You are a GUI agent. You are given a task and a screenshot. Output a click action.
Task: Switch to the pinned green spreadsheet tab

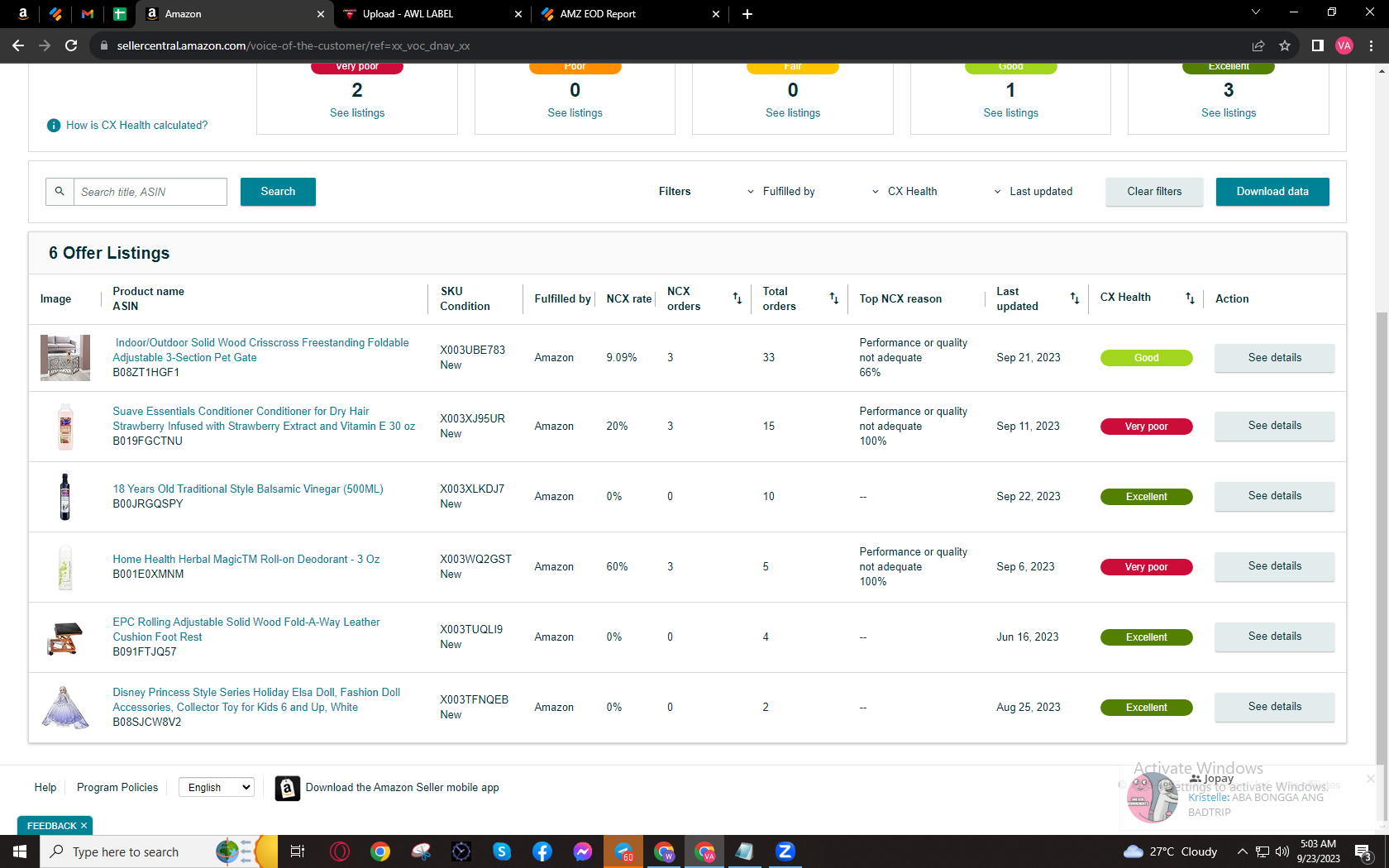tap(120, 14)
